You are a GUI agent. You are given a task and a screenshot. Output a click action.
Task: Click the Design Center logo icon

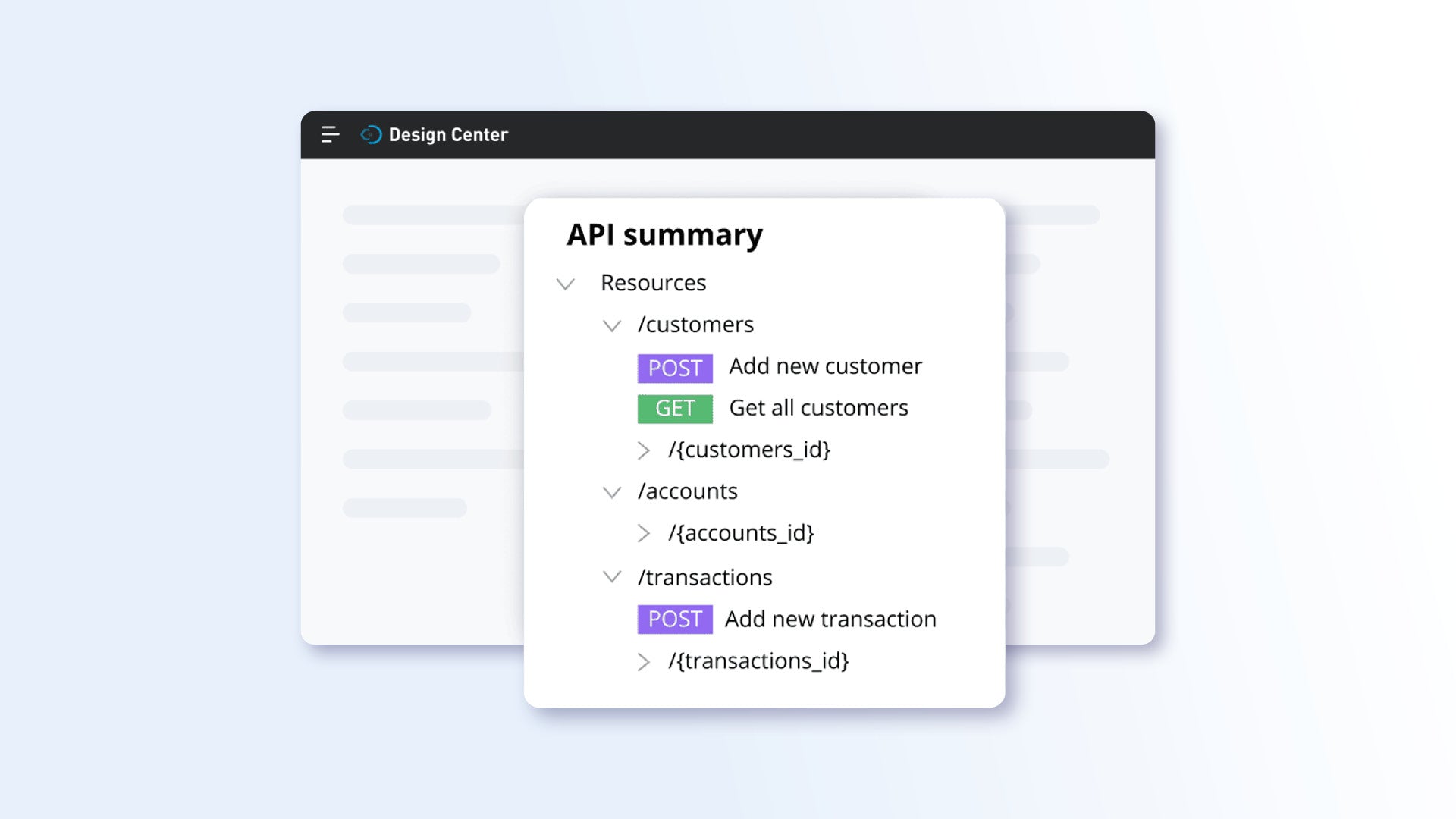click(x=371, y=135)
